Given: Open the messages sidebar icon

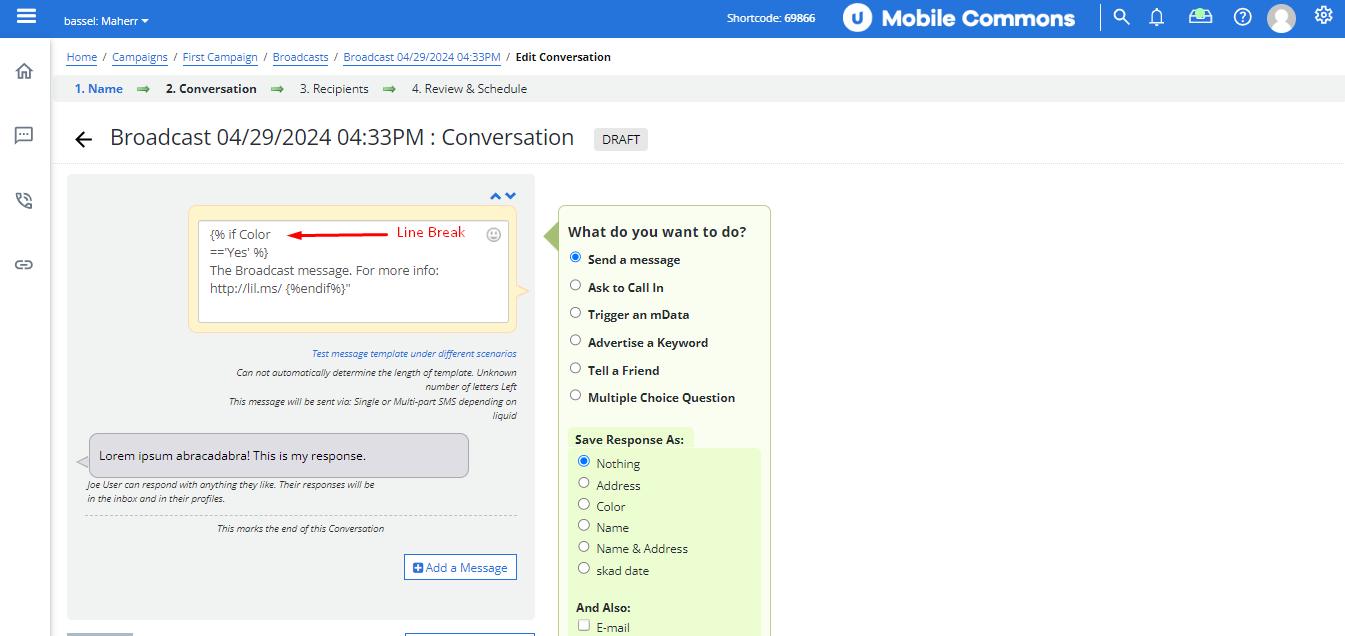Looking at the screenshot, I should point(24,135).
